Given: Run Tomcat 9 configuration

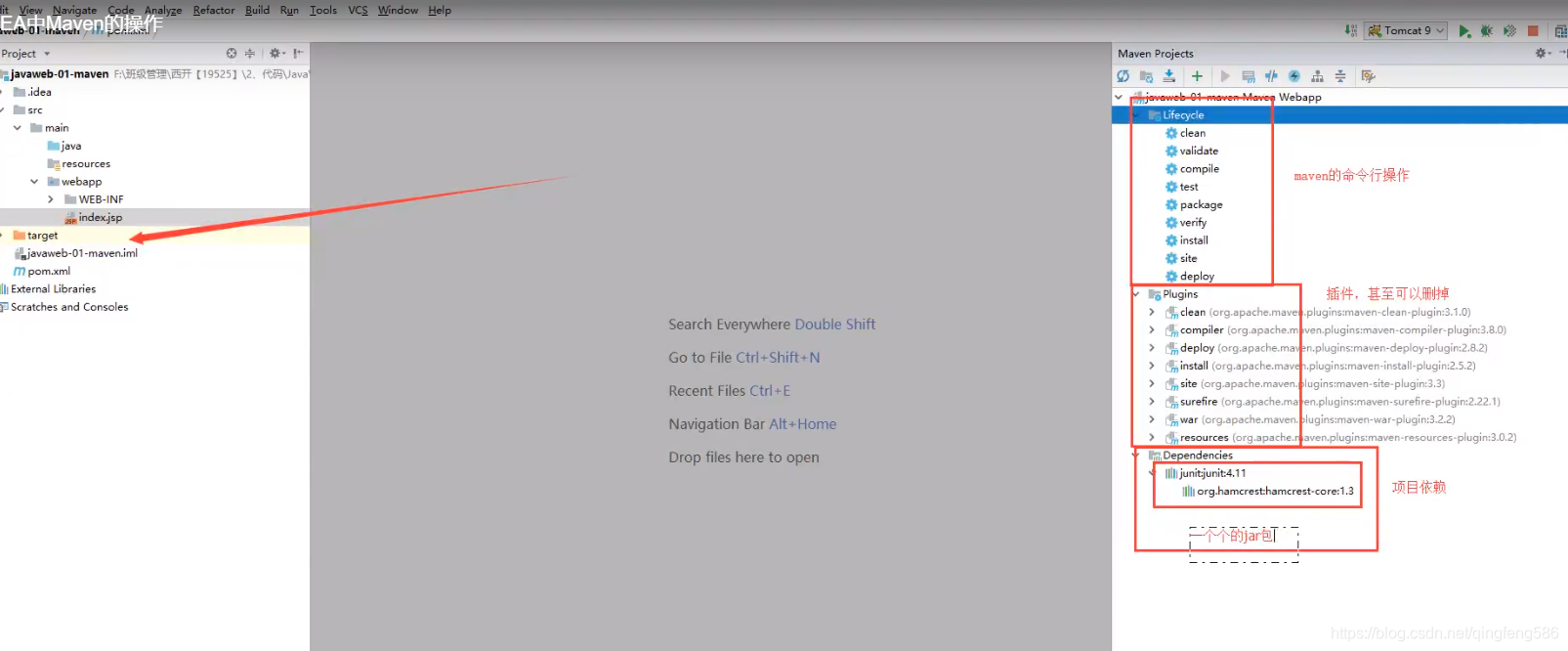Looking at the screenshot, I should [1464, 31].
